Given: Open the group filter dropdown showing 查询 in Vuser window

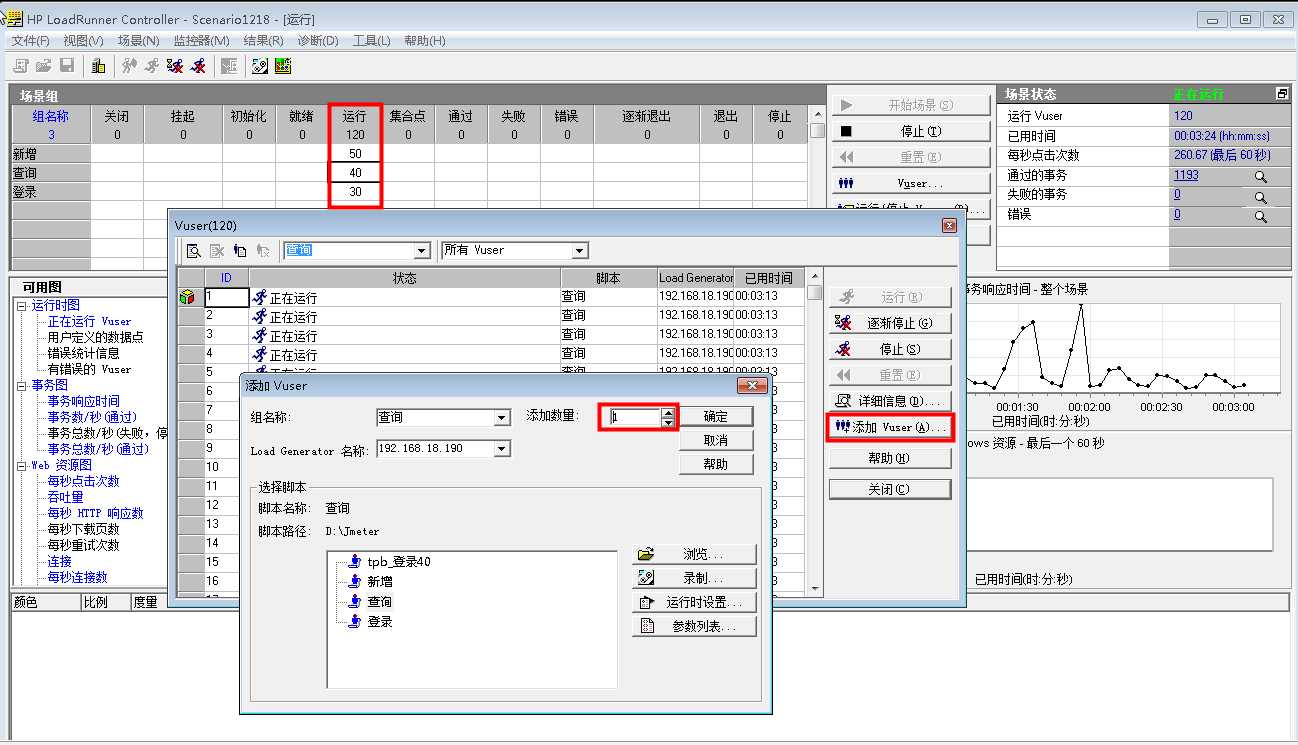Looking at the screenshot, I should coord(421,250).
